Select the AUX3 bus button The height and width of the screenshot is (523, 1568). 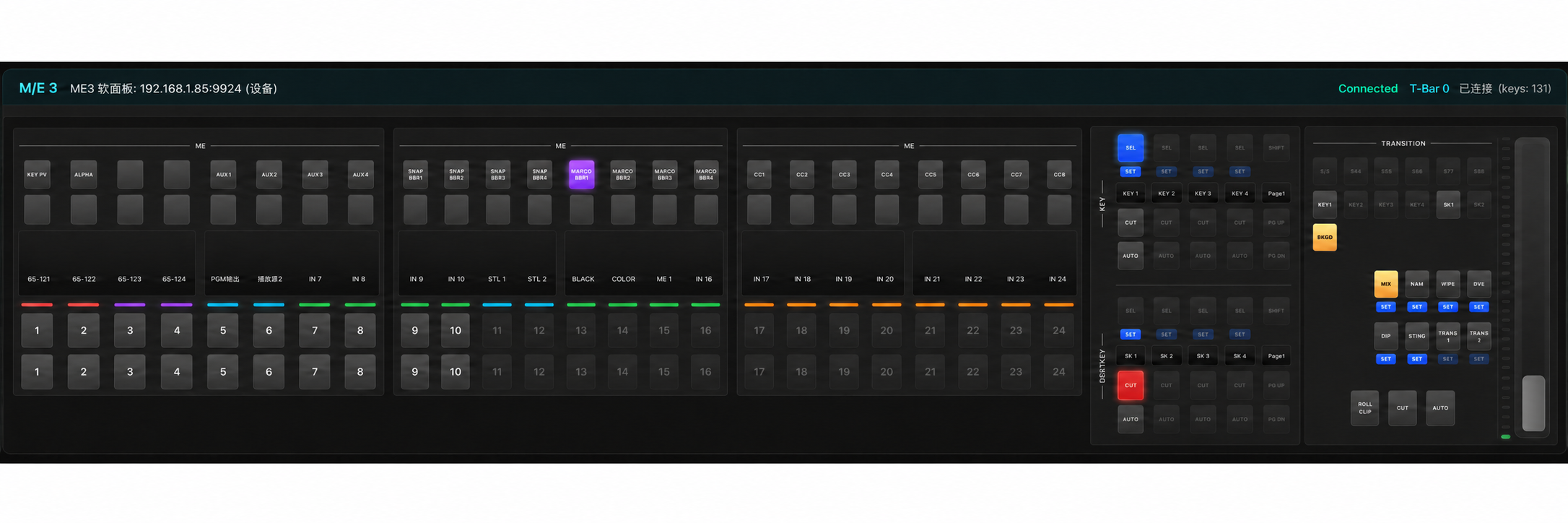(315, 175)
